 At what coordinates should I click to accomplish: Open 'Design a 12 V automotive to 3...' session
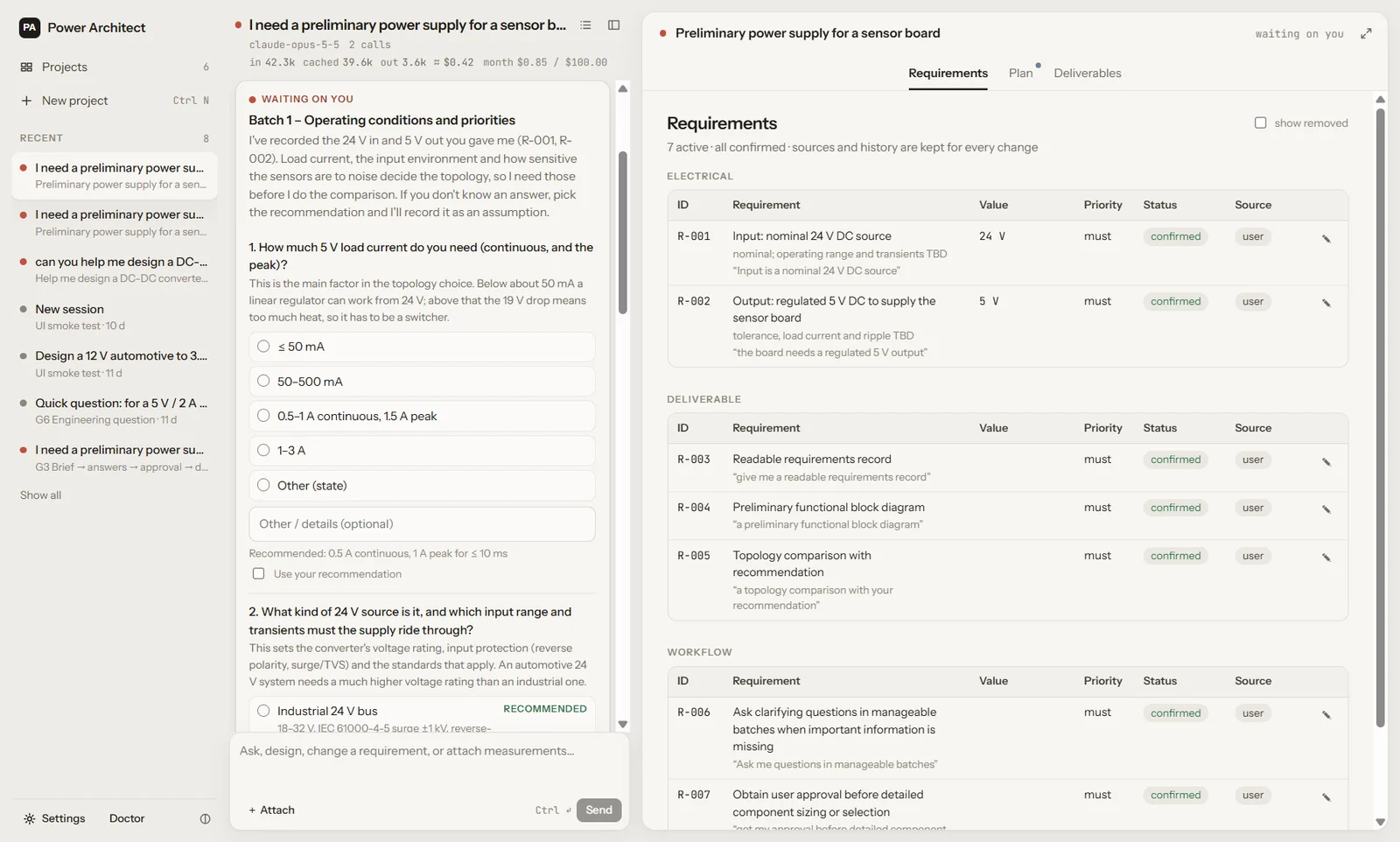(x=115, y=363)
